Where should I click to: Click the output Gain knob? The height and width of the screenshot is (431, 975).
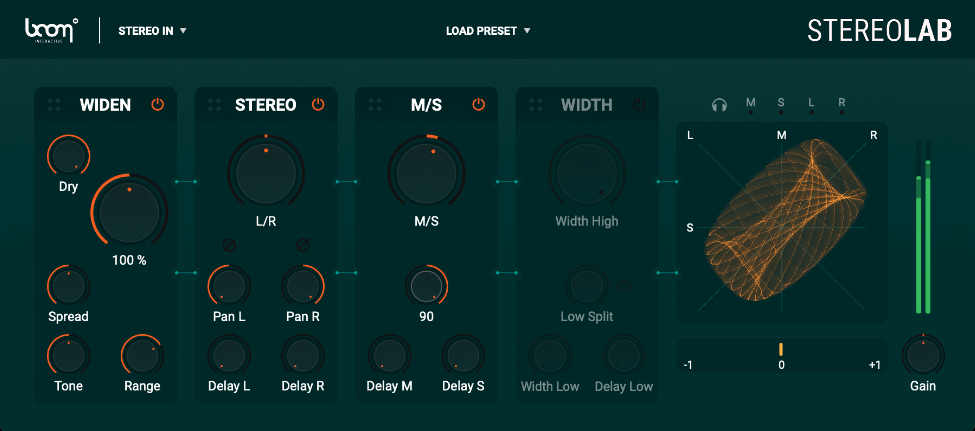tap(923, 356)
